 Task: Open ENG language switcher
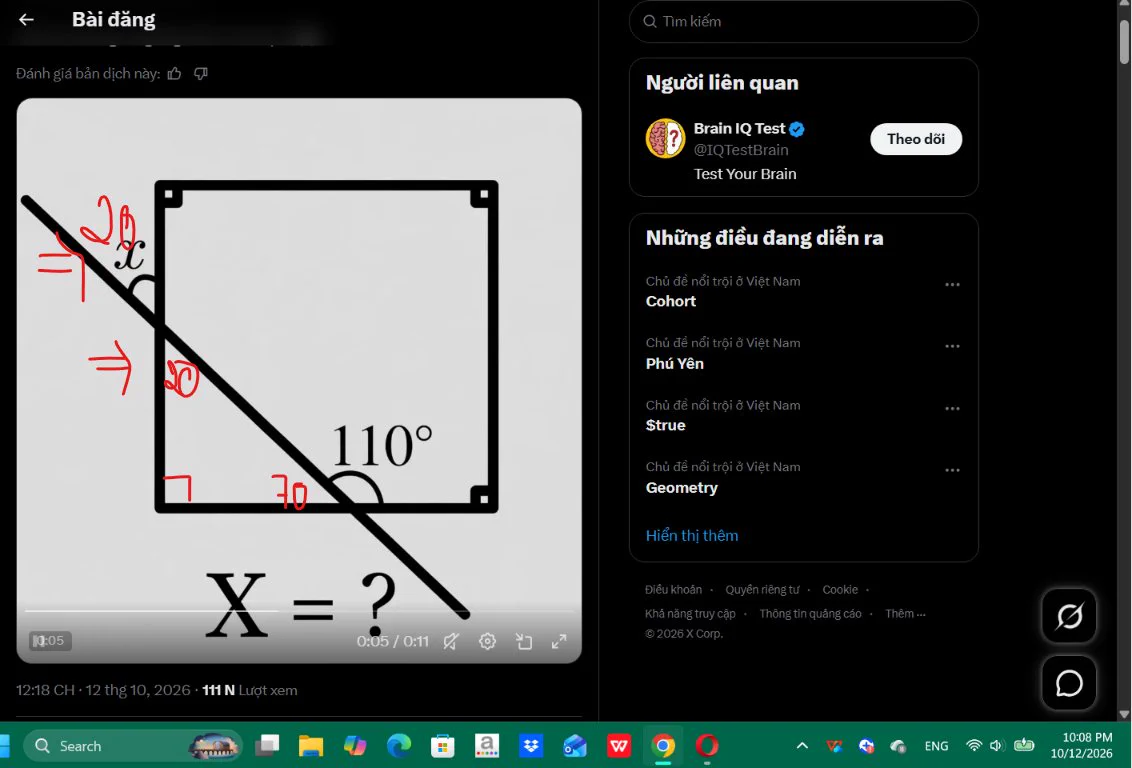(x=936, y=746)
